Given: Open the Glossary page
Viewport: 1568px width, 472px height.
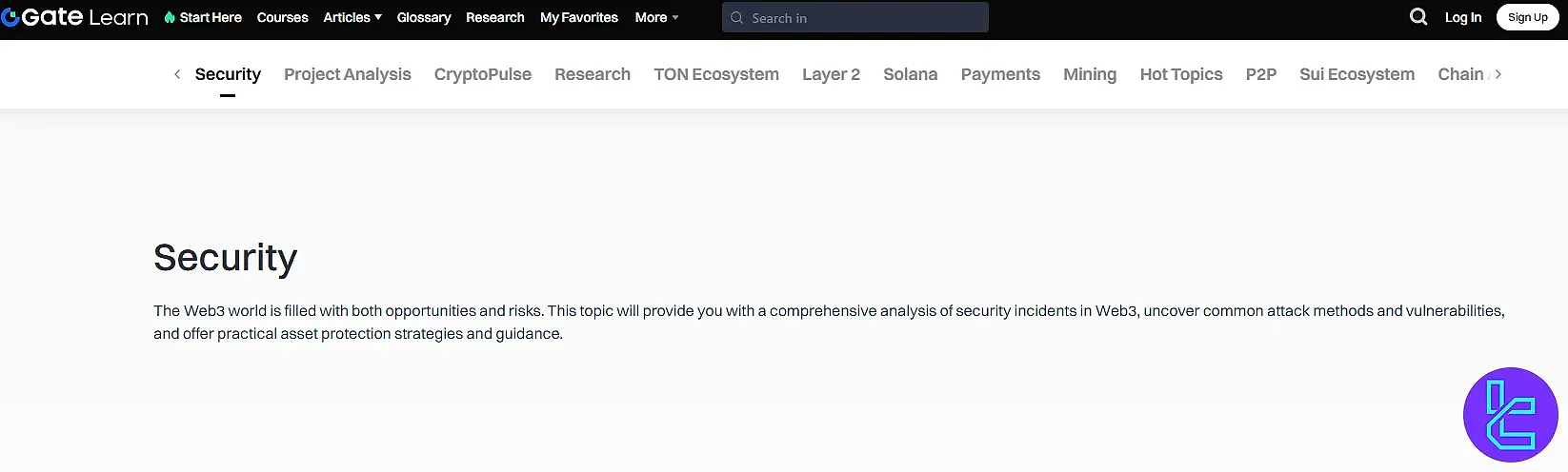Looking at the screenshot, I should coord(423,17).
